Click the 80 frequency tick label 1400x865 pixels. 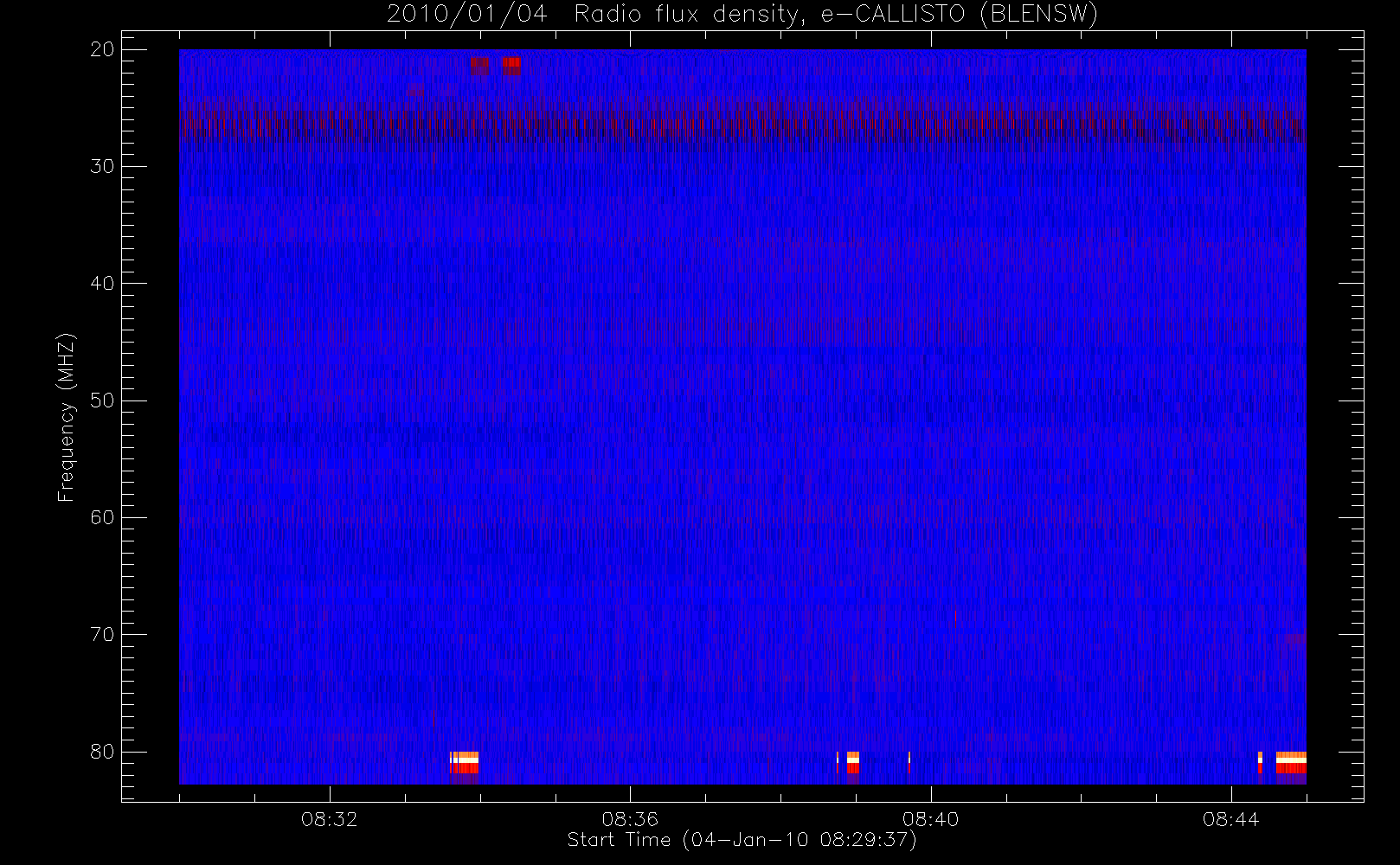click(x=102, y=752)
